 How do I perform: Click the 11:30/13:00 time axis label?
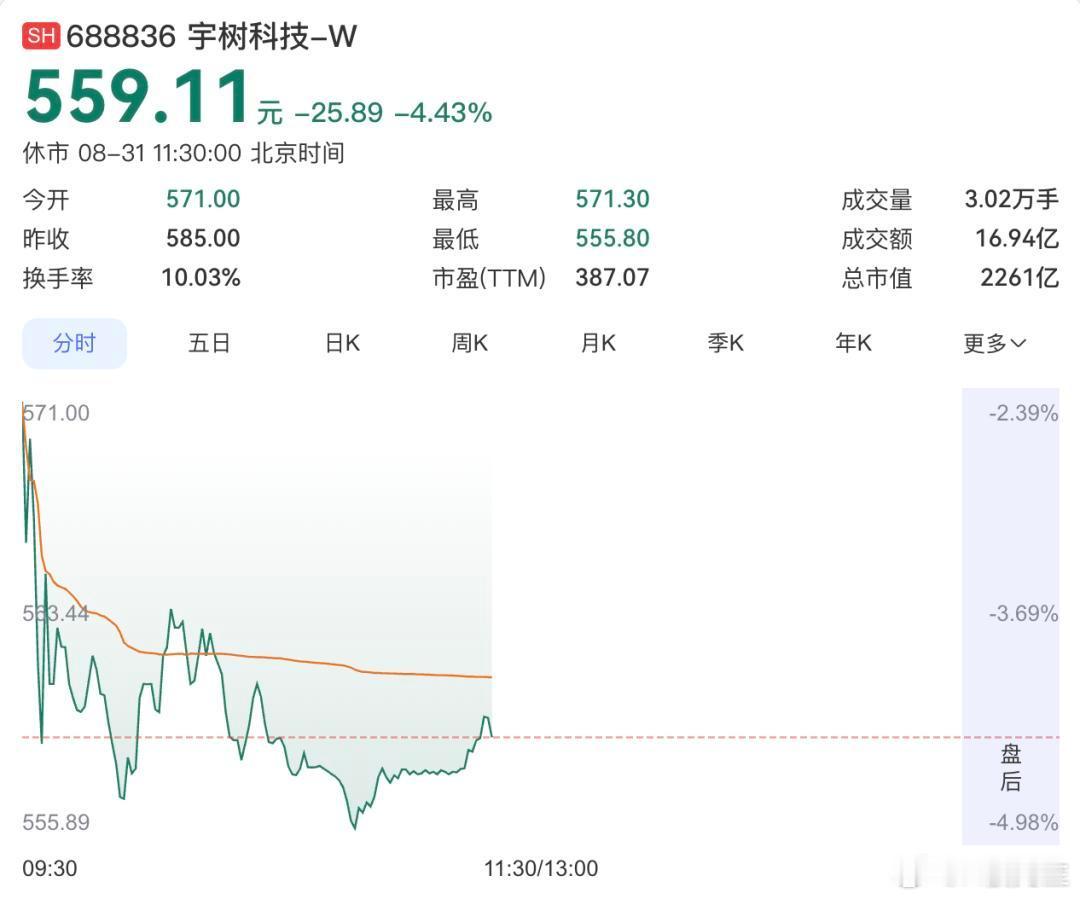pyautogui.click(x=541, y=869)
